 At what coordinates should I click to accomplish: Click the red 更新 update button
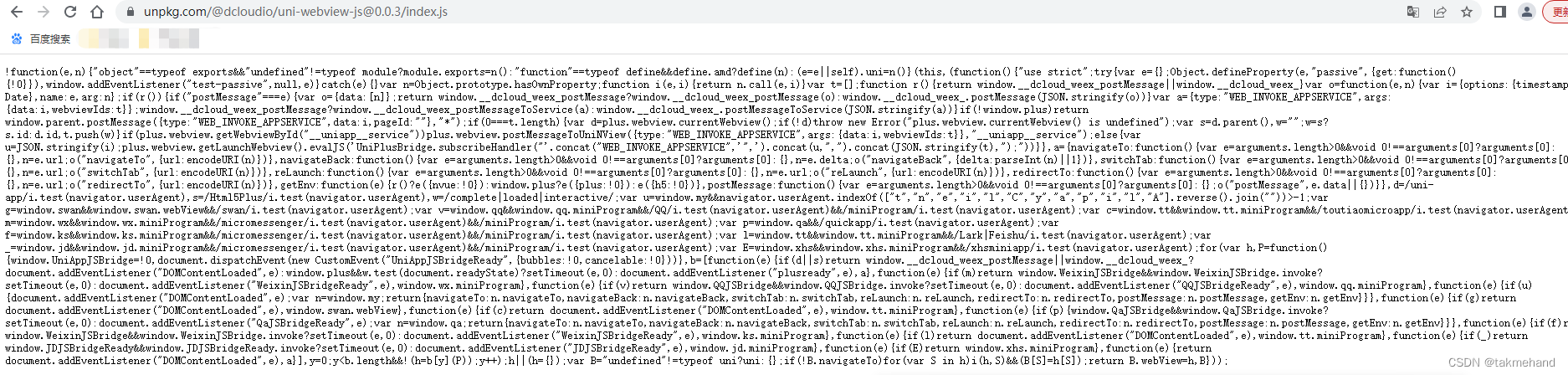tap(1556, 12)
